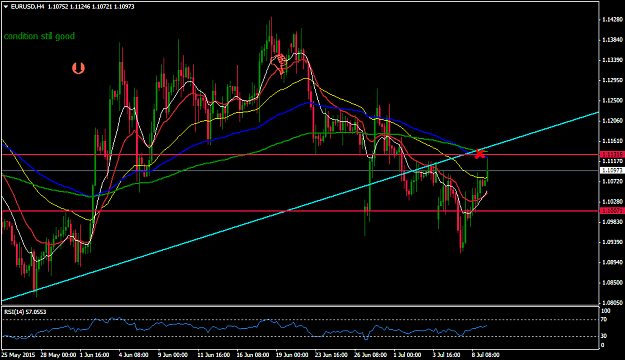Click the 1.12500 price axis label

(x=613, y=100)
